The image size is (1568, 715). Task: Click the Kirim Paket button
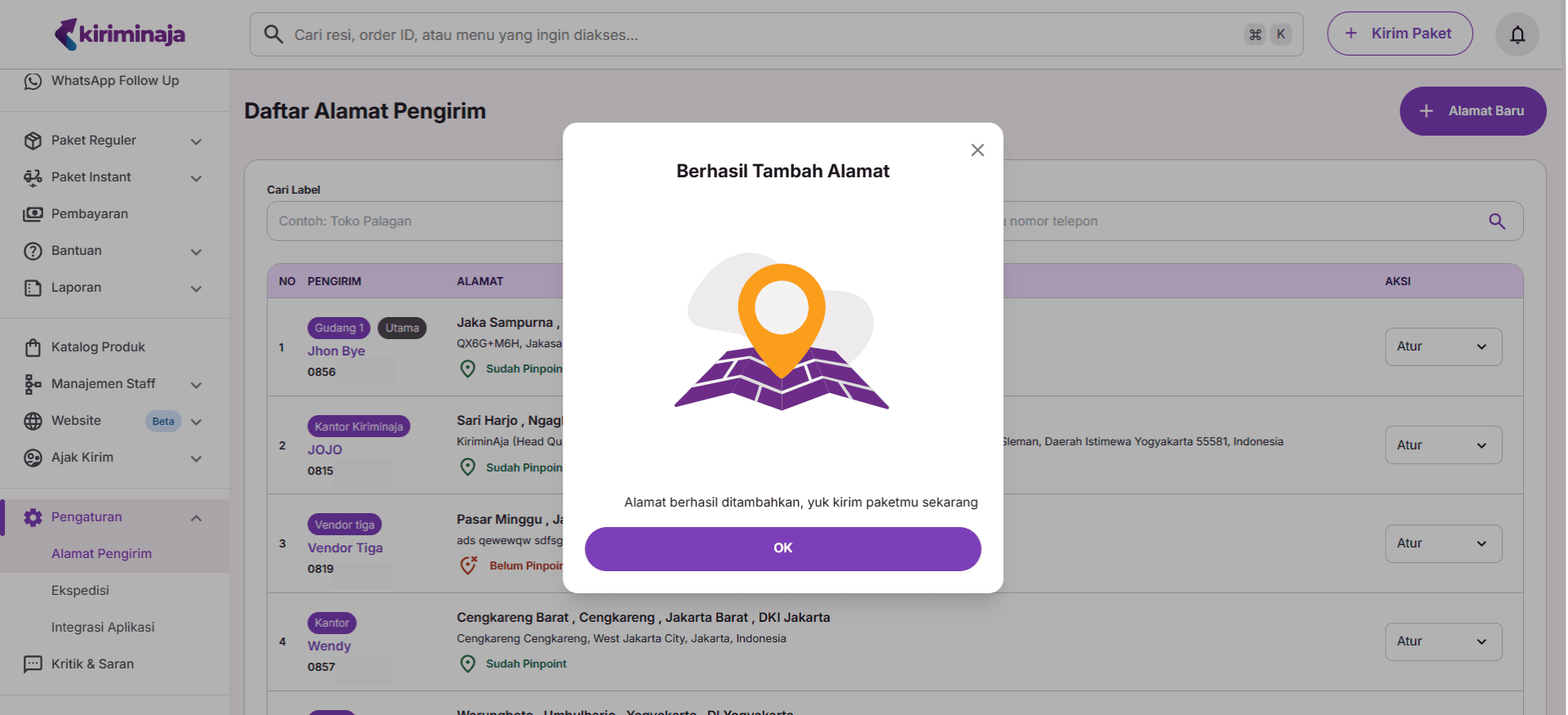pyautogui.click(x=1399, y=34)
